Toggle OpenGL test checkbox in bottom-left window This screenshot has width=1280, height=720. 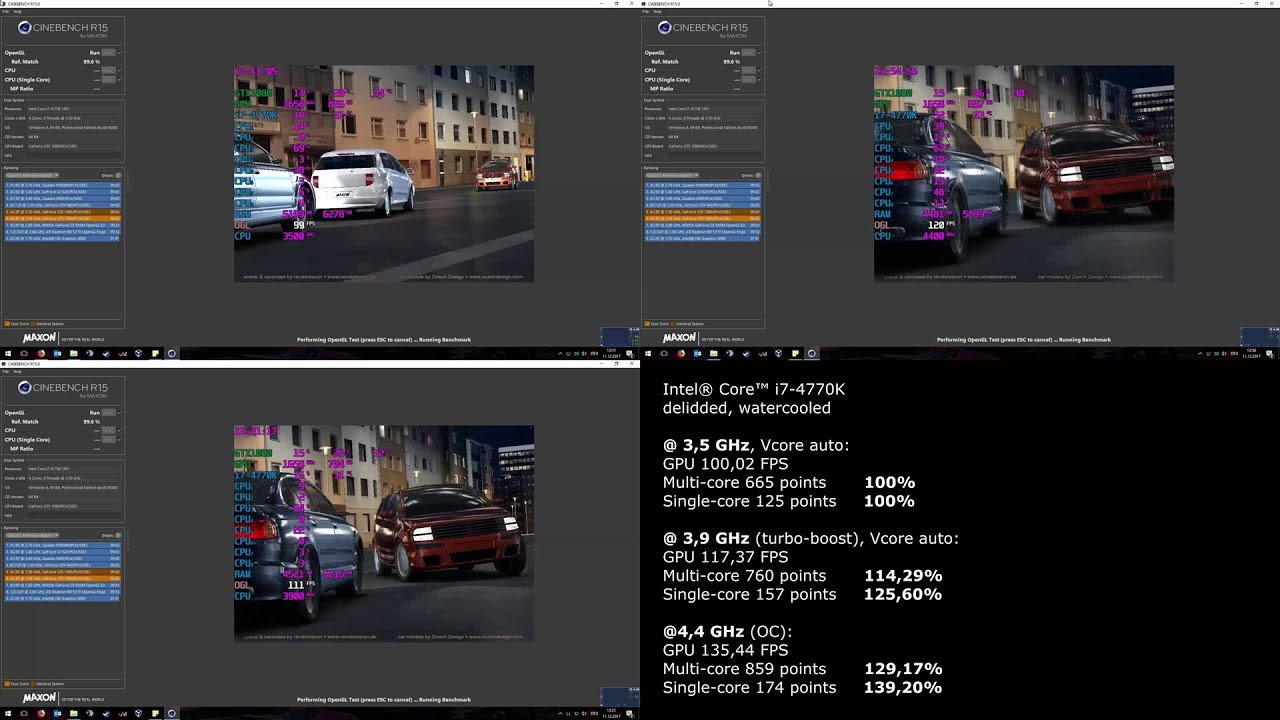tap(119, 412)
